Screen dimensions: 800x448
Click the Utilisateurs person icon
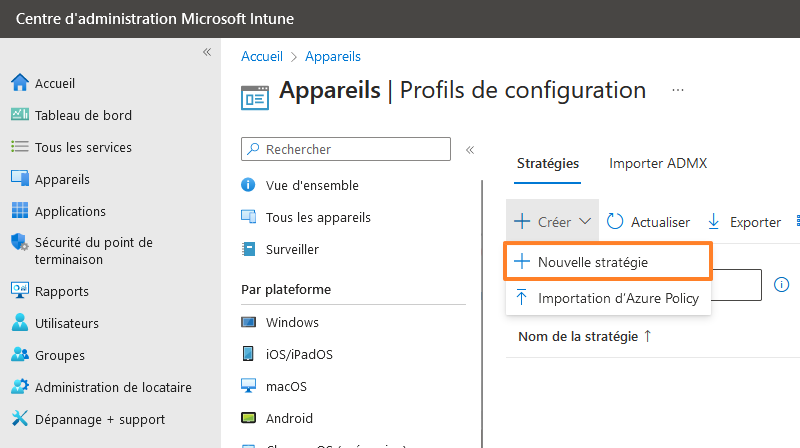click(x=20, y=322)
